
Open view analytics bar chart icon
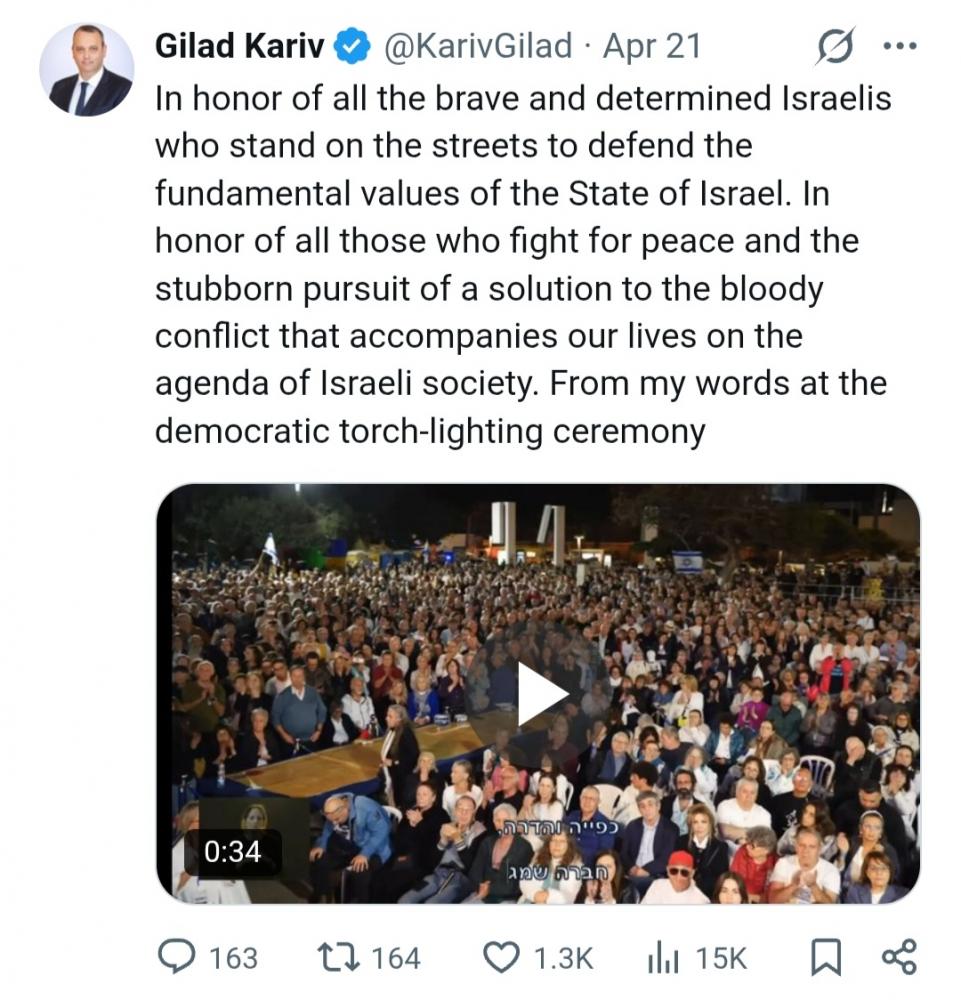pos(663,958)
